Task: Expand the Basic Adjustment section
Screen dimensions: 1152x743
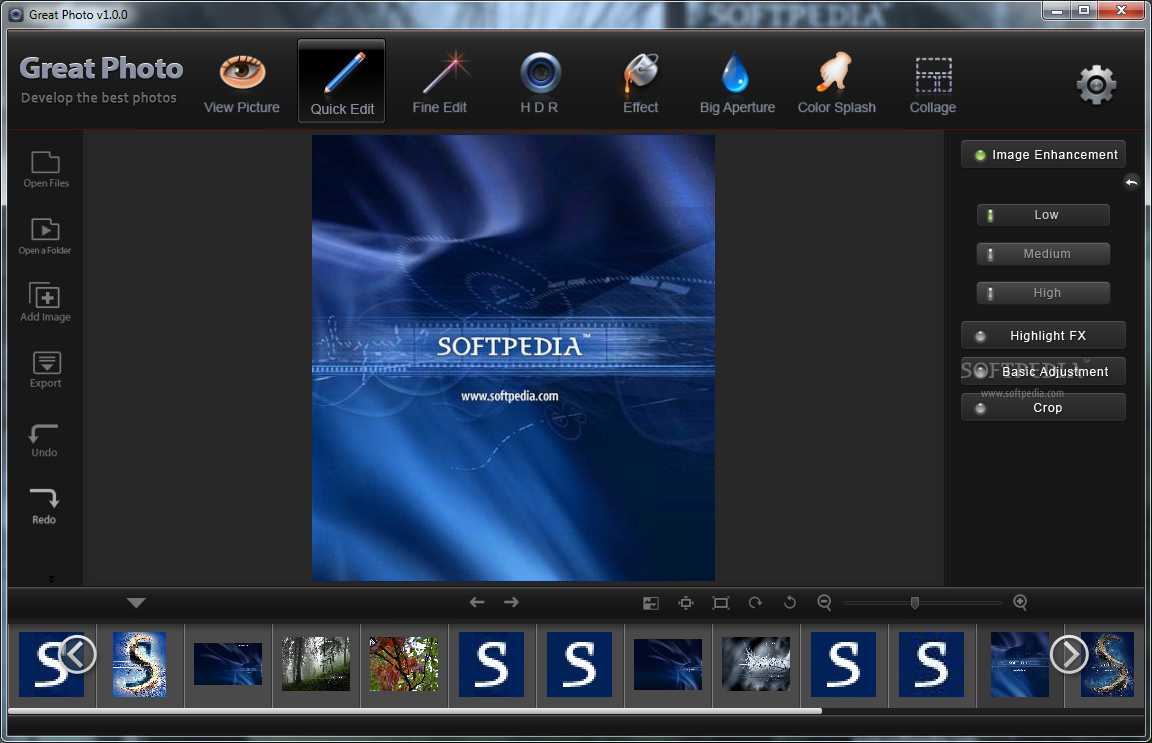Action: click(1043, 371)
